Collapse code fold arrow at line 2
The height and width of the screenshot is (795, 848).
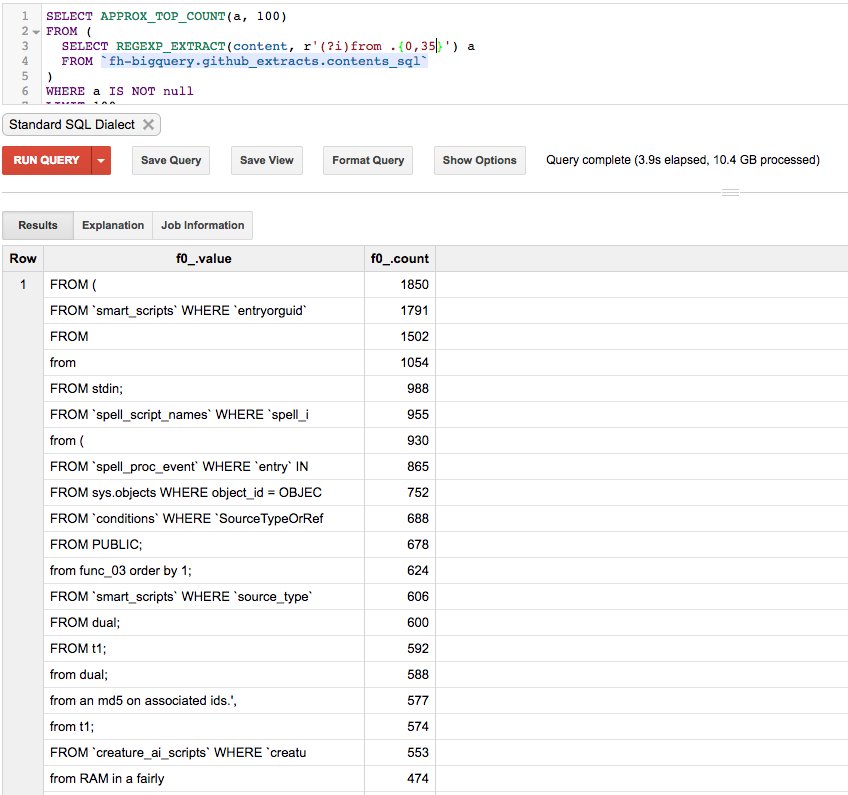tap(36, 32)
